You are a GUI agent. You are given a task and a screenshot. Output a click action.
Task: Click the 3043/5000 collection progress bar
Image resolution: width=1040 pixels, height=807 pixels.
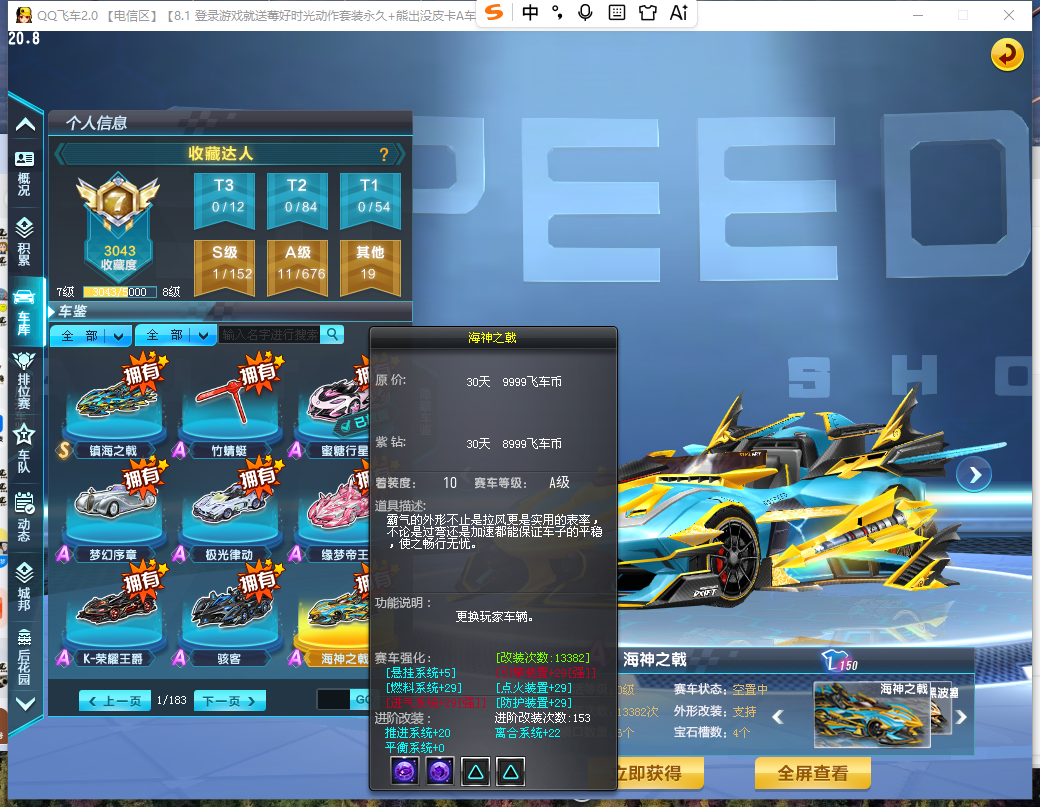coord(119,292)
